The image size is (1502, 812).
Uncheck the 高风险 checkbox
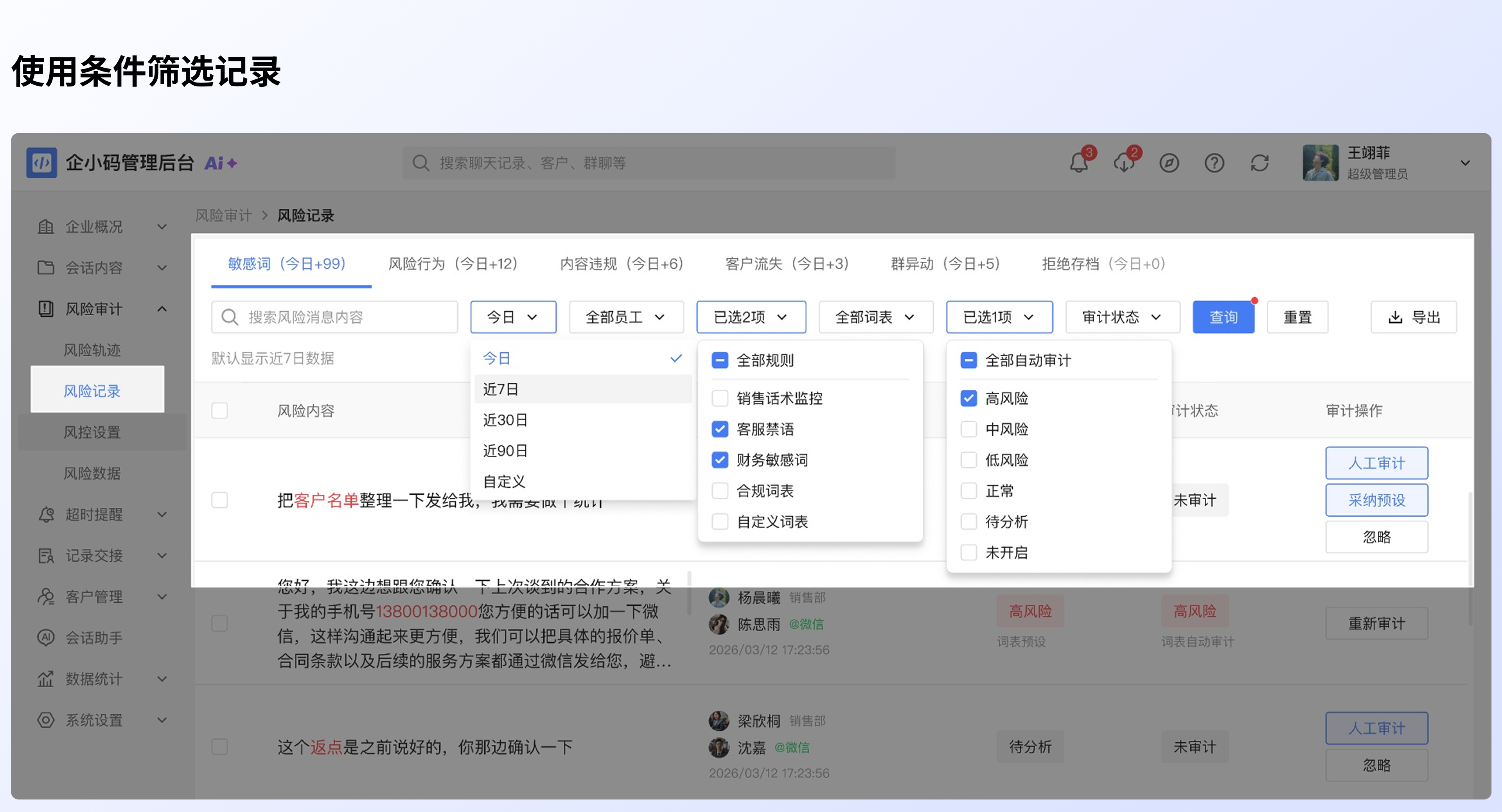(x=968, y=399)
